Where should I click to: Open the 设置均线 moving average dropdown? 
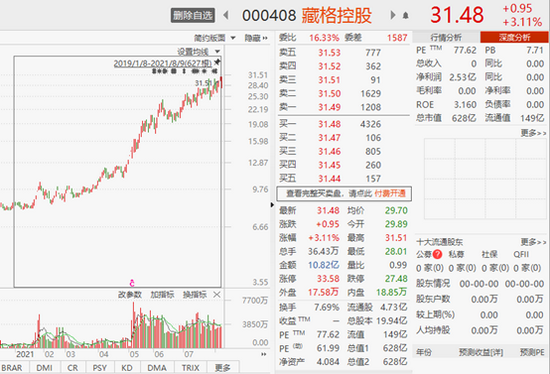pos(199,52)
